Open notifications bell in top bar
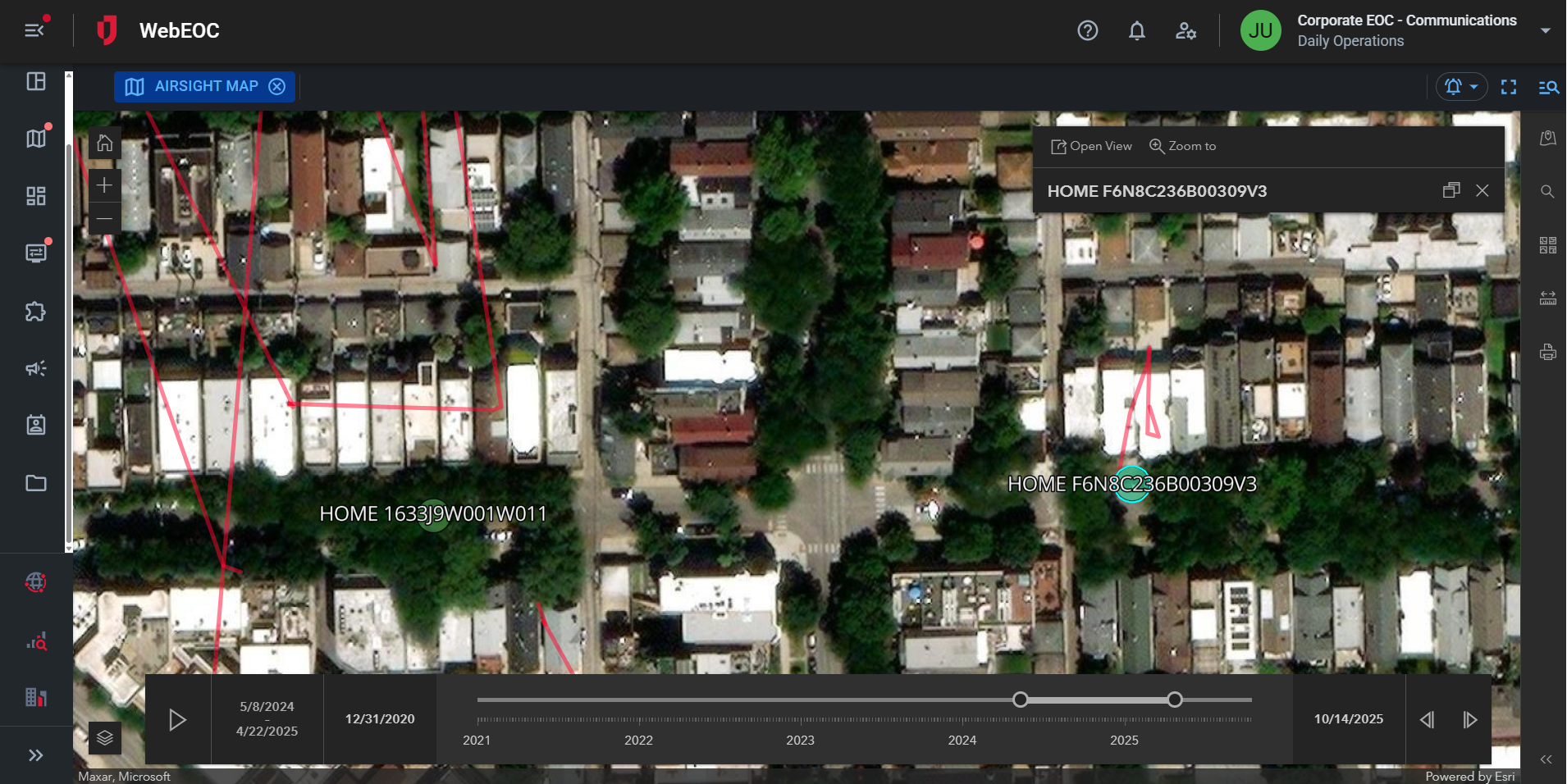The image size is (1567, 784). (x=1136, y=31)
